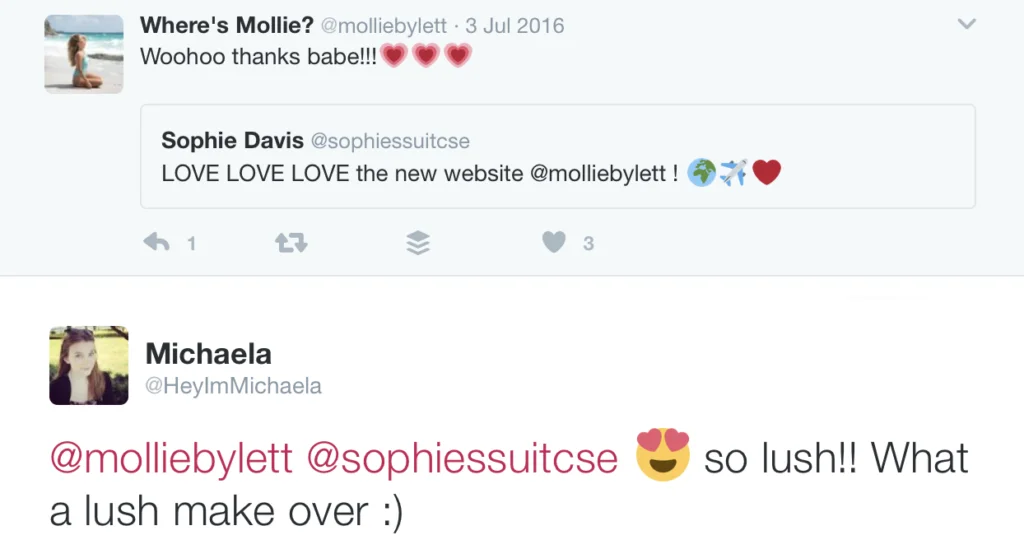Click the Buffer stack icon
This screenshot has width=1024, height=549.
click(x=419, y=243)
